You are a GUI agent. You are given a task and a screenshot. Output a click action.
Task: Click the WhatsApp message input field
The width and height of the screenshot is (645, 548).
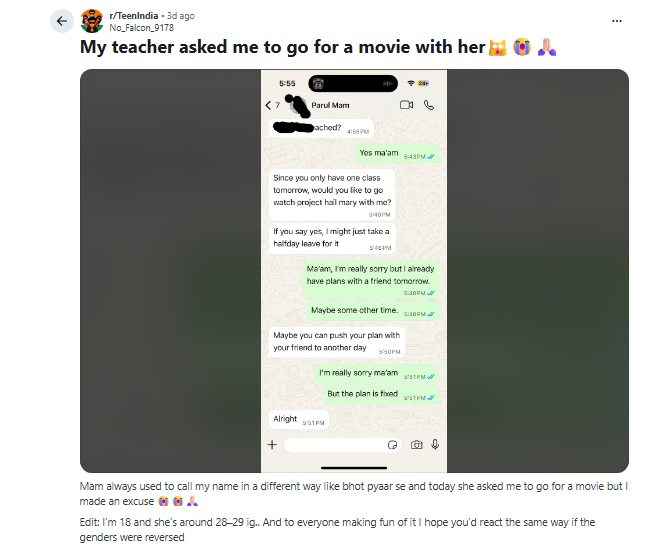[342, 445]
